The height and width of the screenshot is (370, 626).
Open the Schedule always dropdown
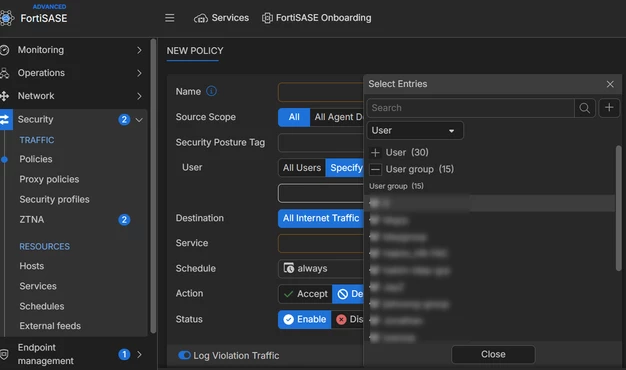point(321,268)
